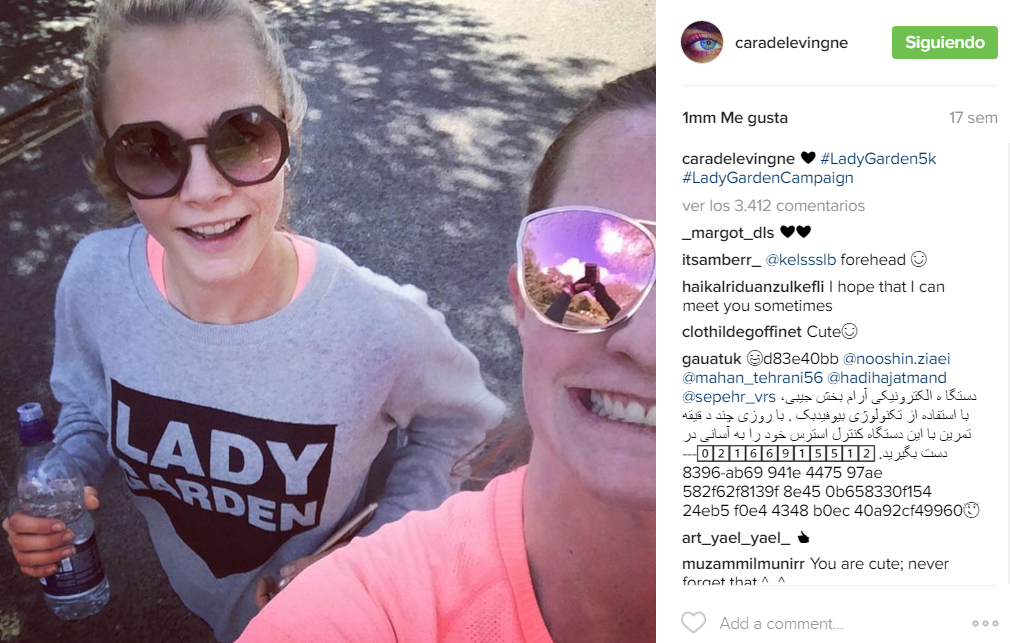Open itsamberr_ commenter profile
Viewport: 1010px width, 643px height.
pyautogui.click(x=721, y=260)
